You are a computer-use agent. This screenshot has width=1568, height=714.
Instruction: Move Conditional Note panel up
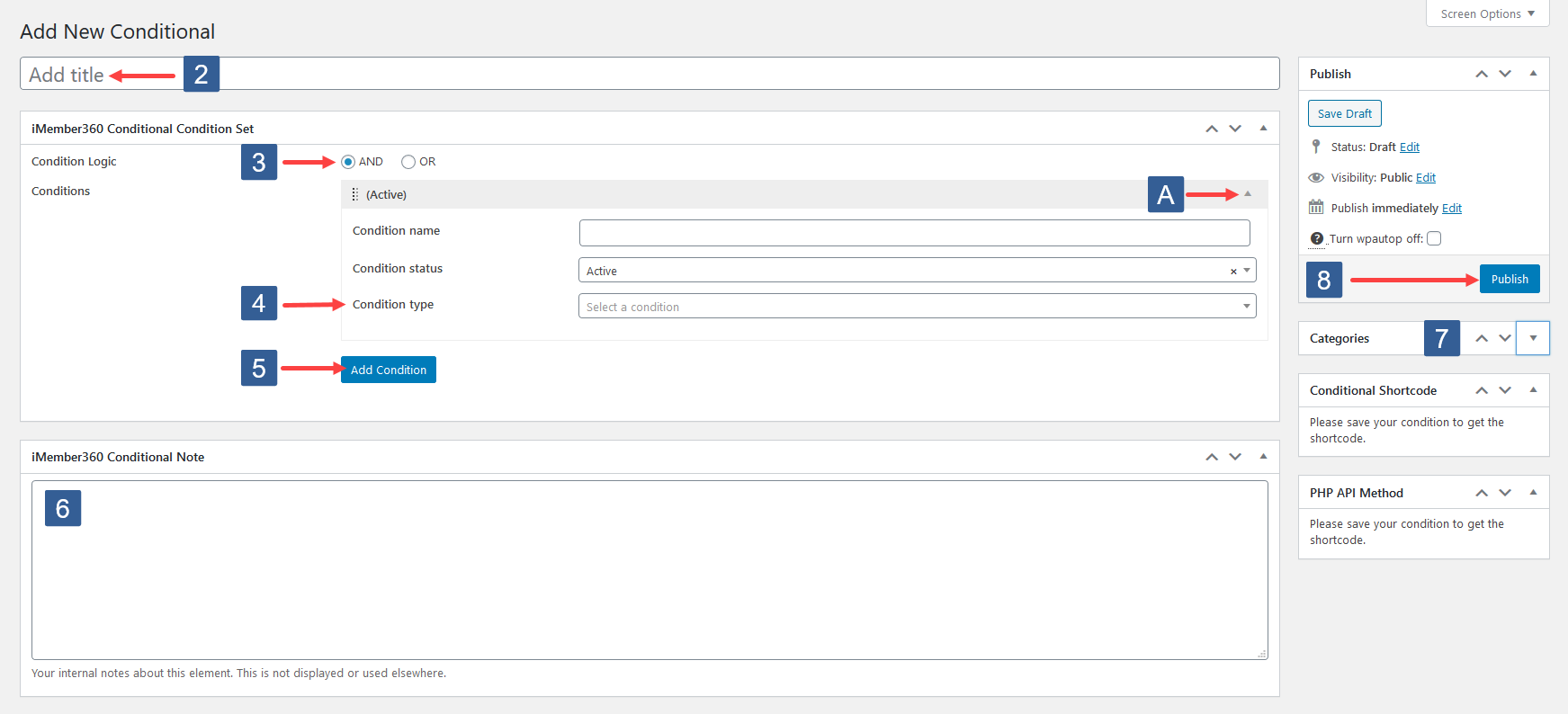(1212, 457)
